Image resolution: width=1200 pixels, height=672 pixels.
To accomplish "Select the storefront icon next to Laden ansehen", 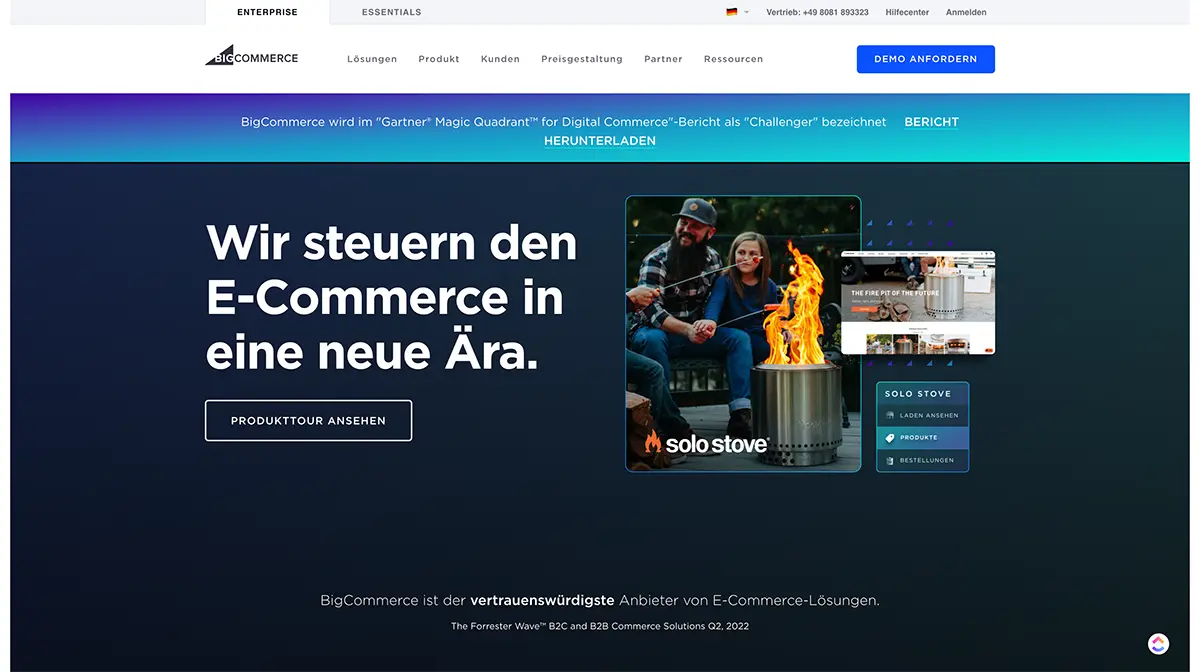I will click(890, 415).
